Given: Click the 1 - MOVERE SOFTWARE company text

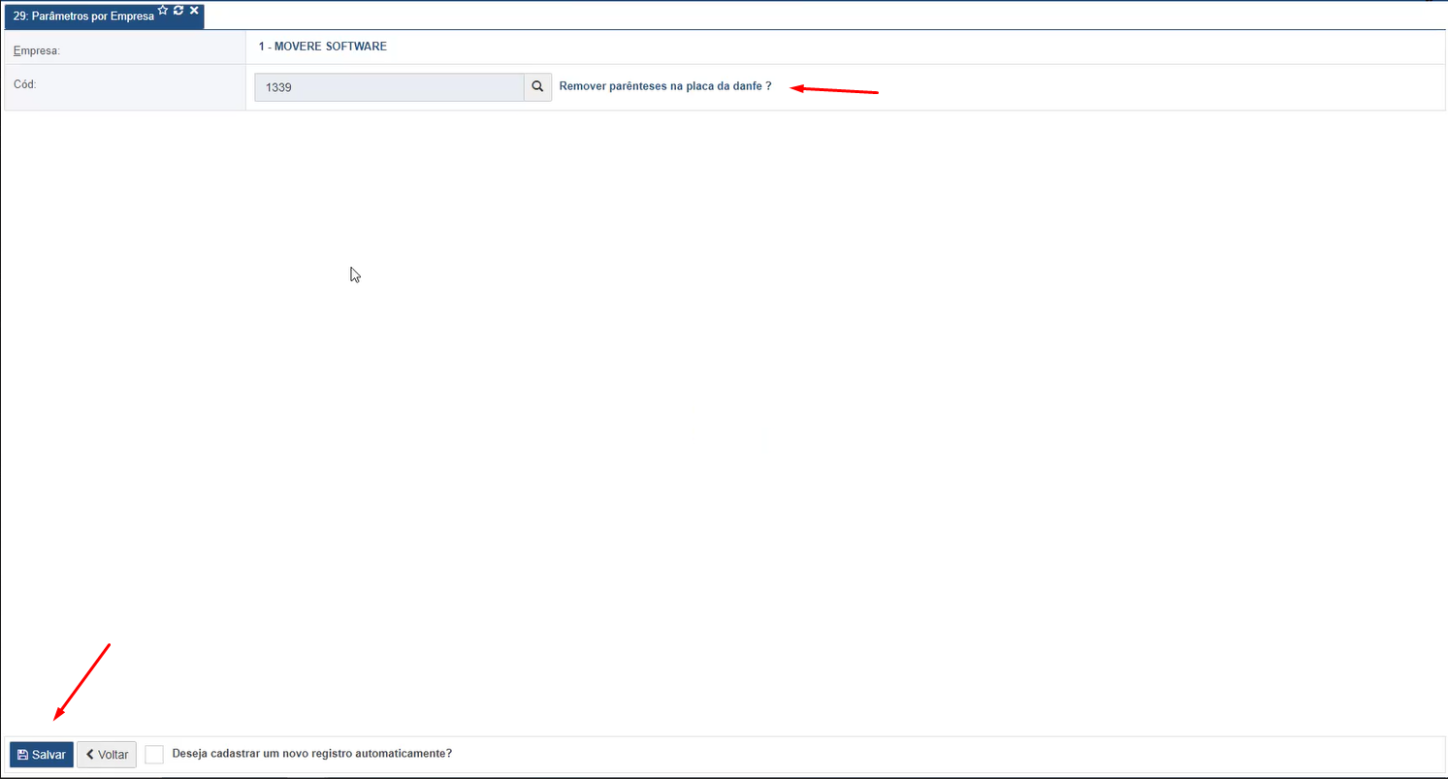Looking at the screenshot, I should point(322,47).
